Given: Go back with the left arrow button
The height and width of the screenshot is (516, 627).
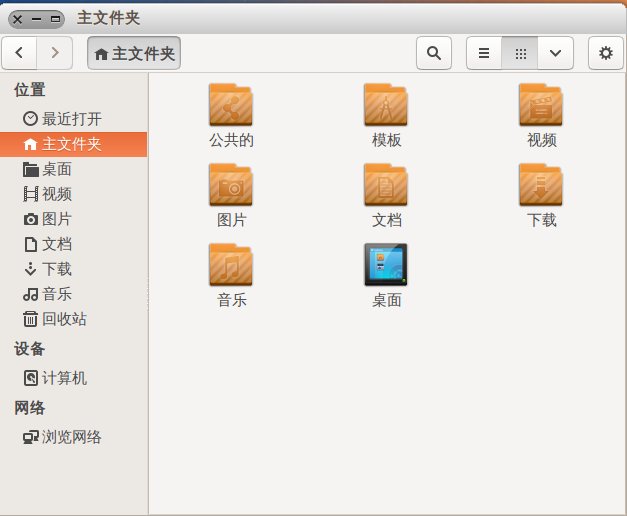Looking at the screenshot, I should [x=19, y=53].
